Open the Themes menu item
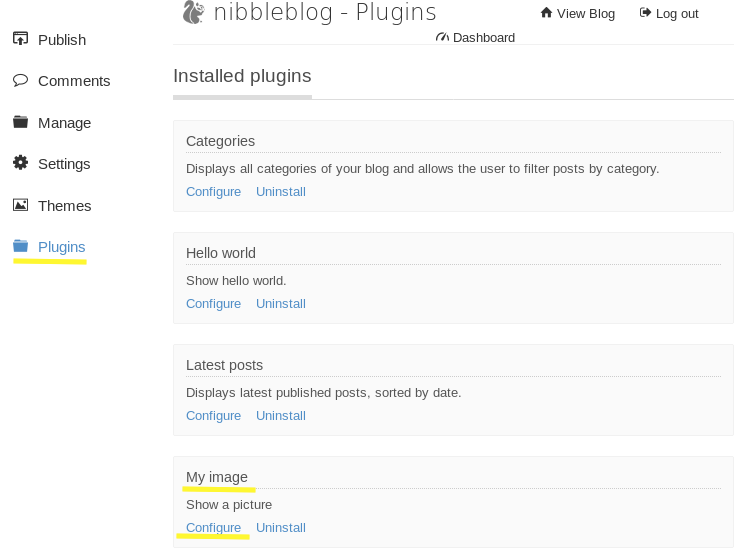The image size is (754, 548). 64,206
